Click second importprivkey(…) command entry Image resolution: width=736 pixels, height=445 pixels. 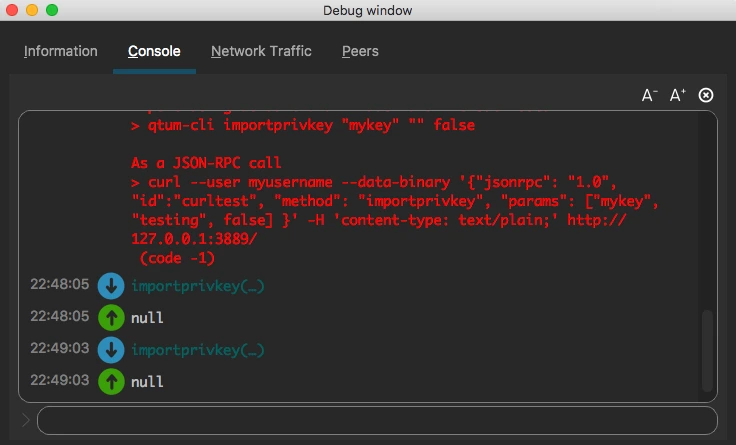(198, 350)
